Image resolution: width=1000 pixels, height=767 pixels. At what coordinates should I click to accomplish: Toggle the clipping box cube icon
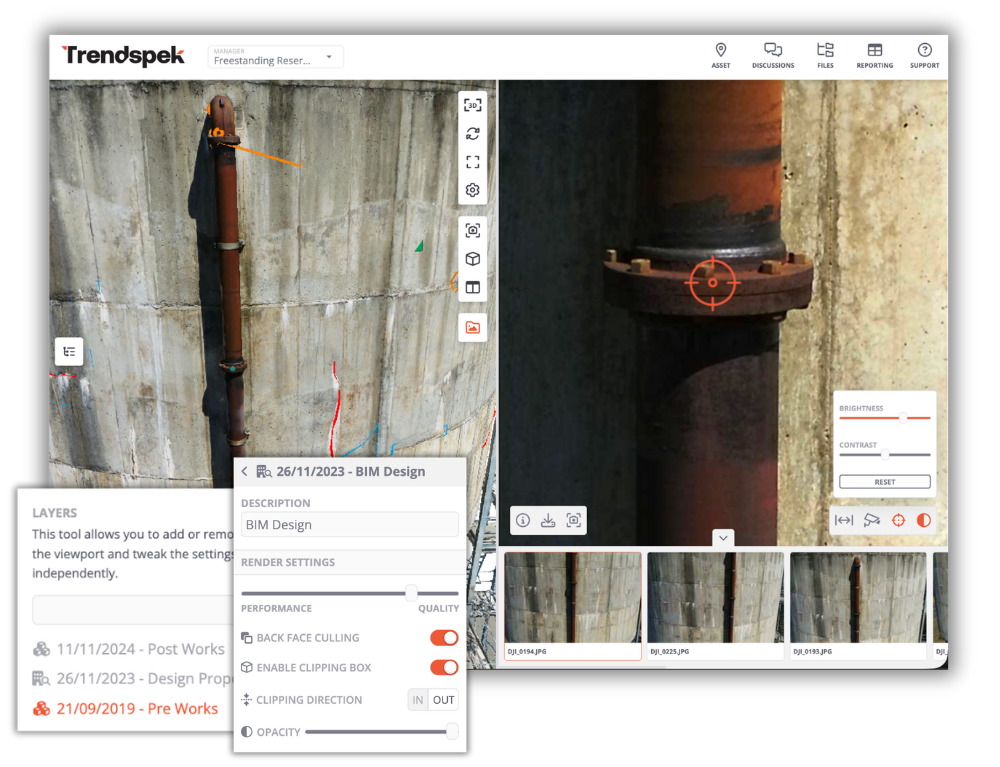point(473,259)
